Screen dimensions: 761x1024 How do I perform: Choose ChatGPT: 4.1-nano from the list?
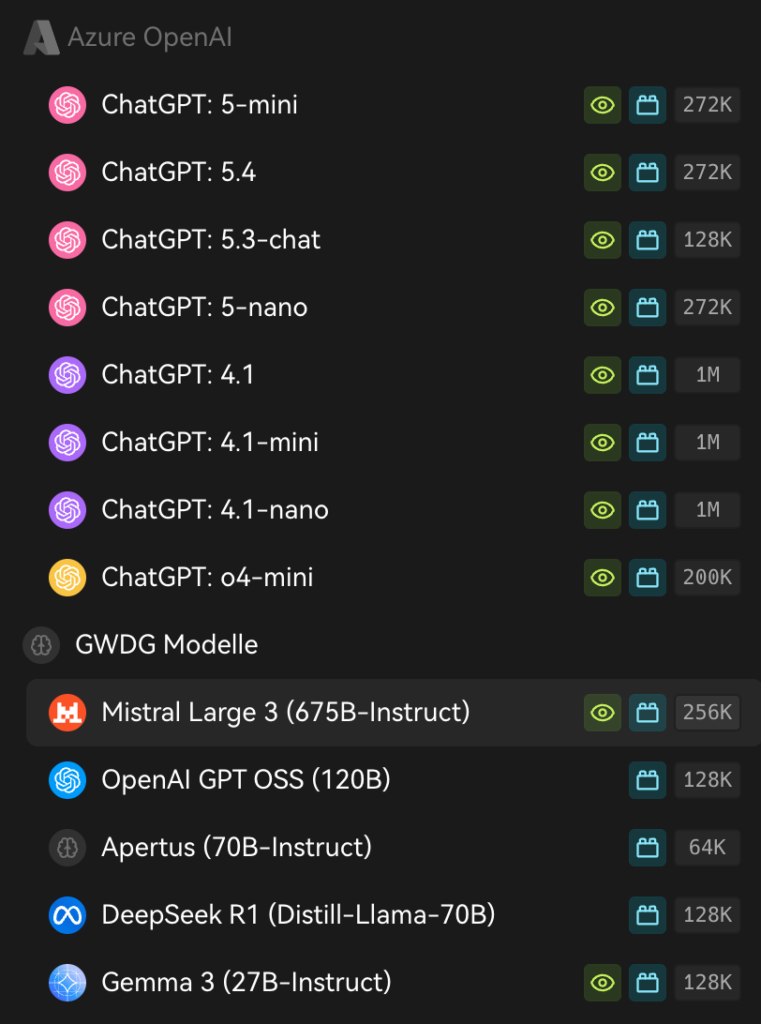[x=215, y=510]
